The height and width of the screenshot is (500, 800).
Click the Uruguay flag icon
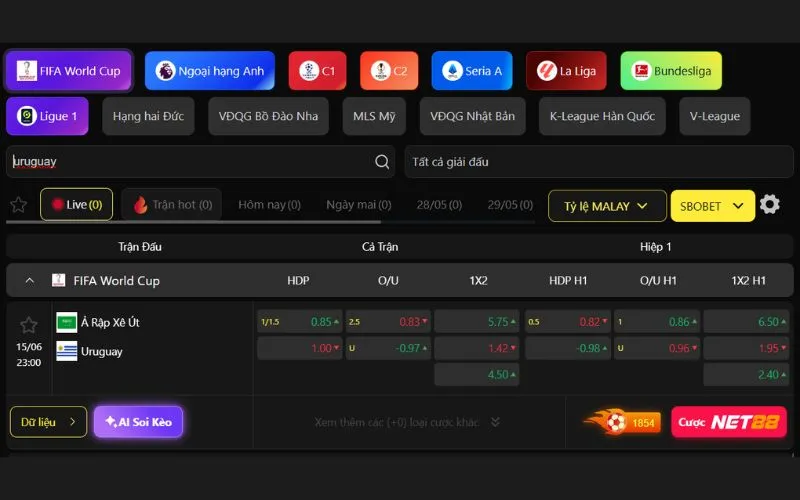[66, 351]
